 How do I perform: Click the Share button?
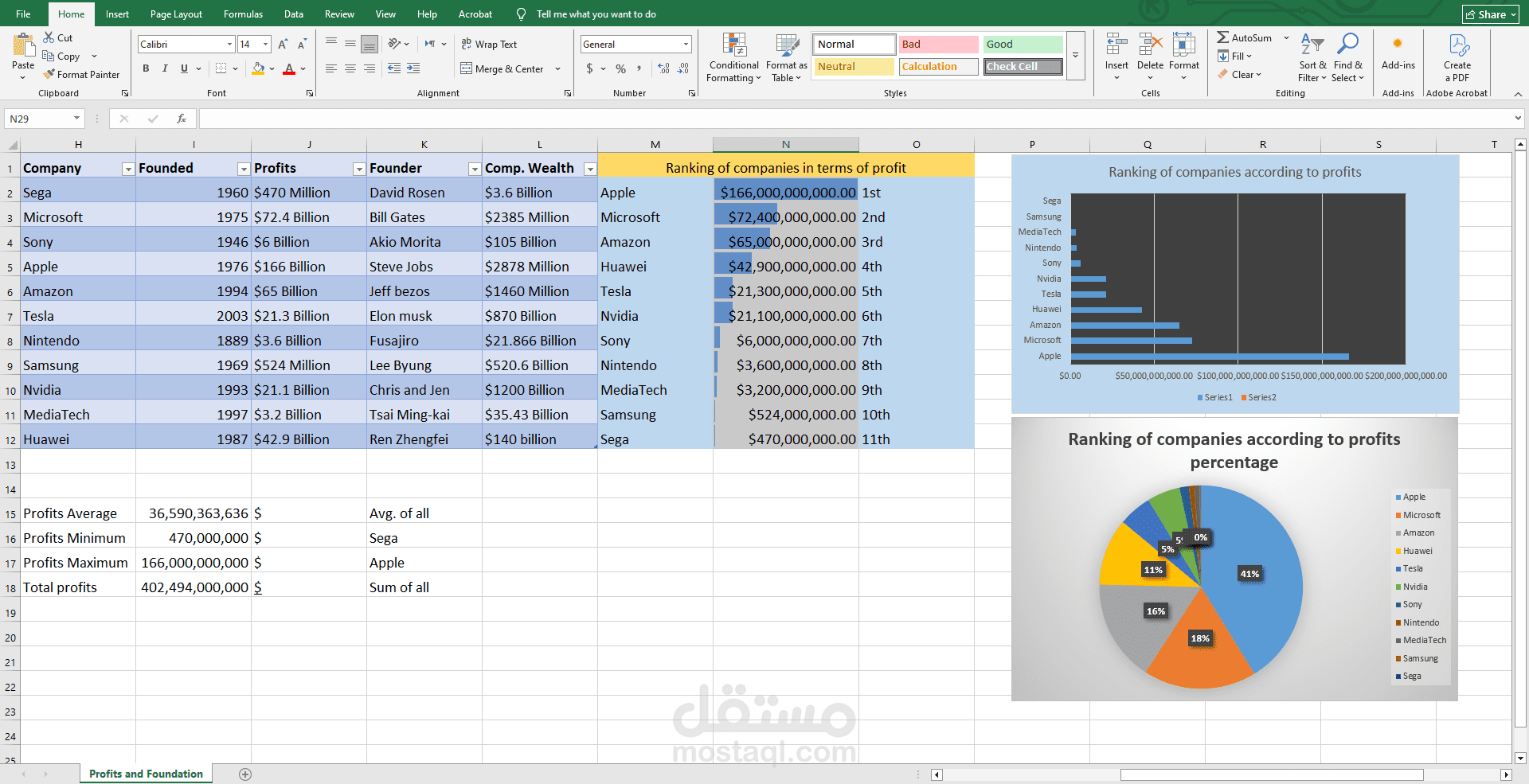pyautogui.click(x=1491, y=14)
